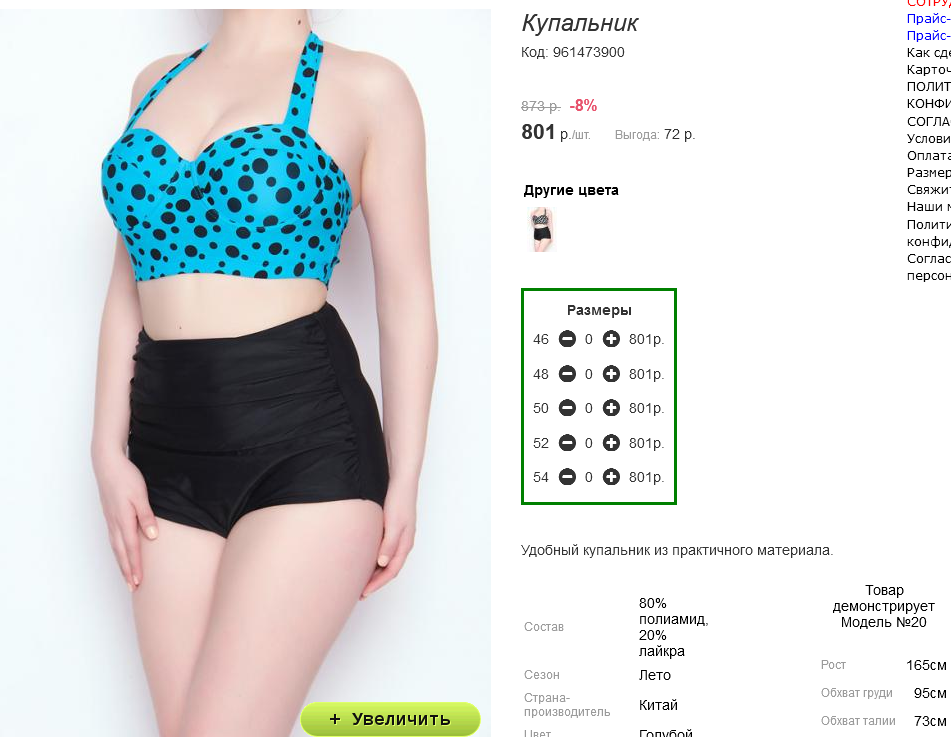Click minus icon next to size 52
The width and height of the screenshot is (951, 737).
567,443
